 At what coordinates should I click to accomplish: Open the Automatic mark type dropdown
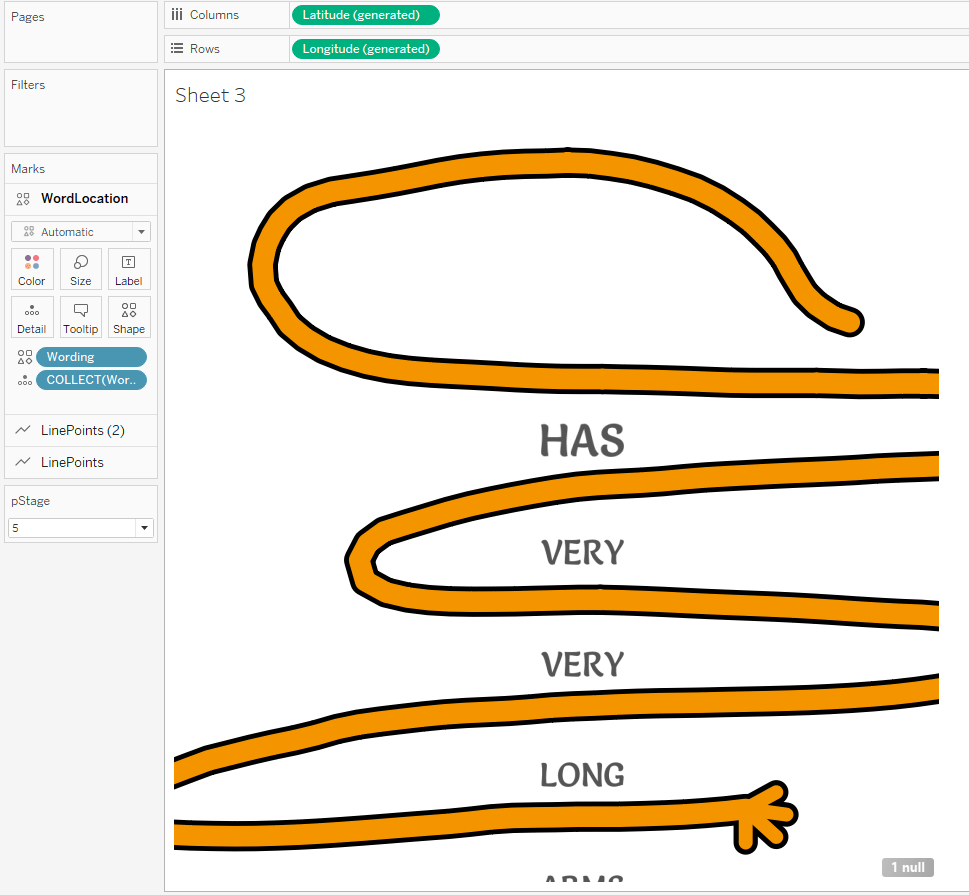[x=81, y=232]
